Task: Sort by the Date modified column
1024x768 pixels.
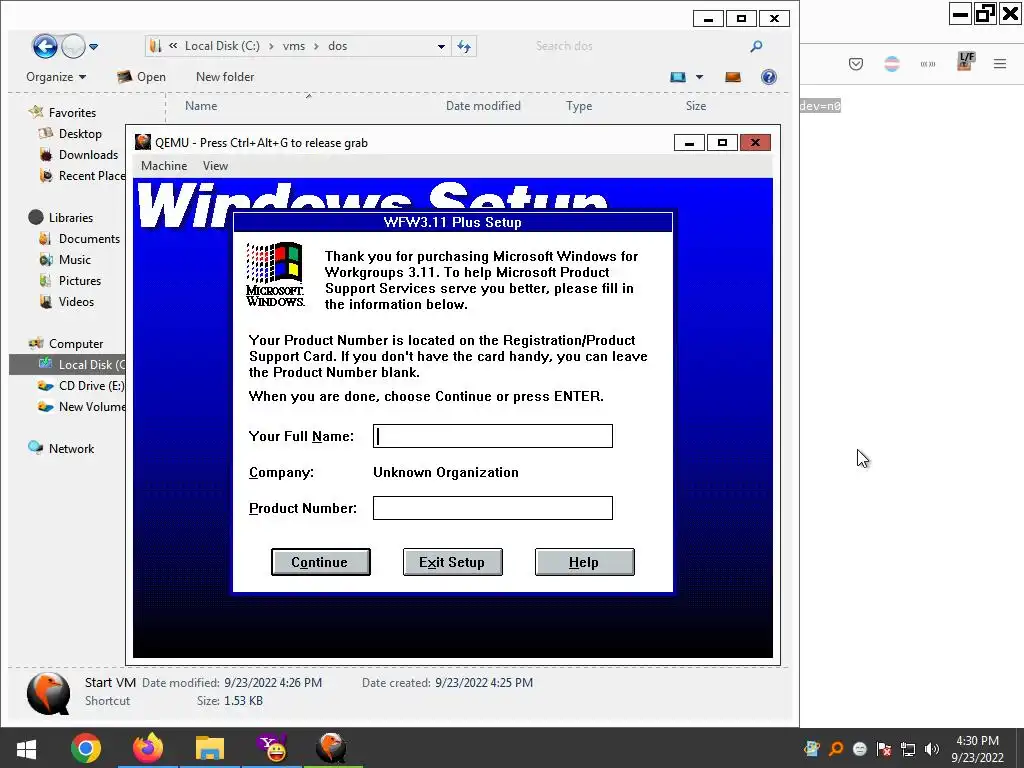Action: click(483, 106)
